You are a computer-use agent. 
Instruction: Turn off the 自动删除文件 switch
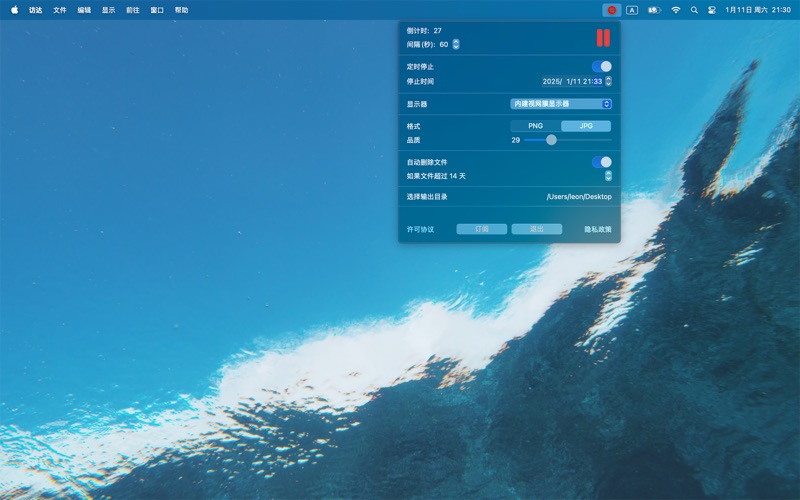(601, 162)
